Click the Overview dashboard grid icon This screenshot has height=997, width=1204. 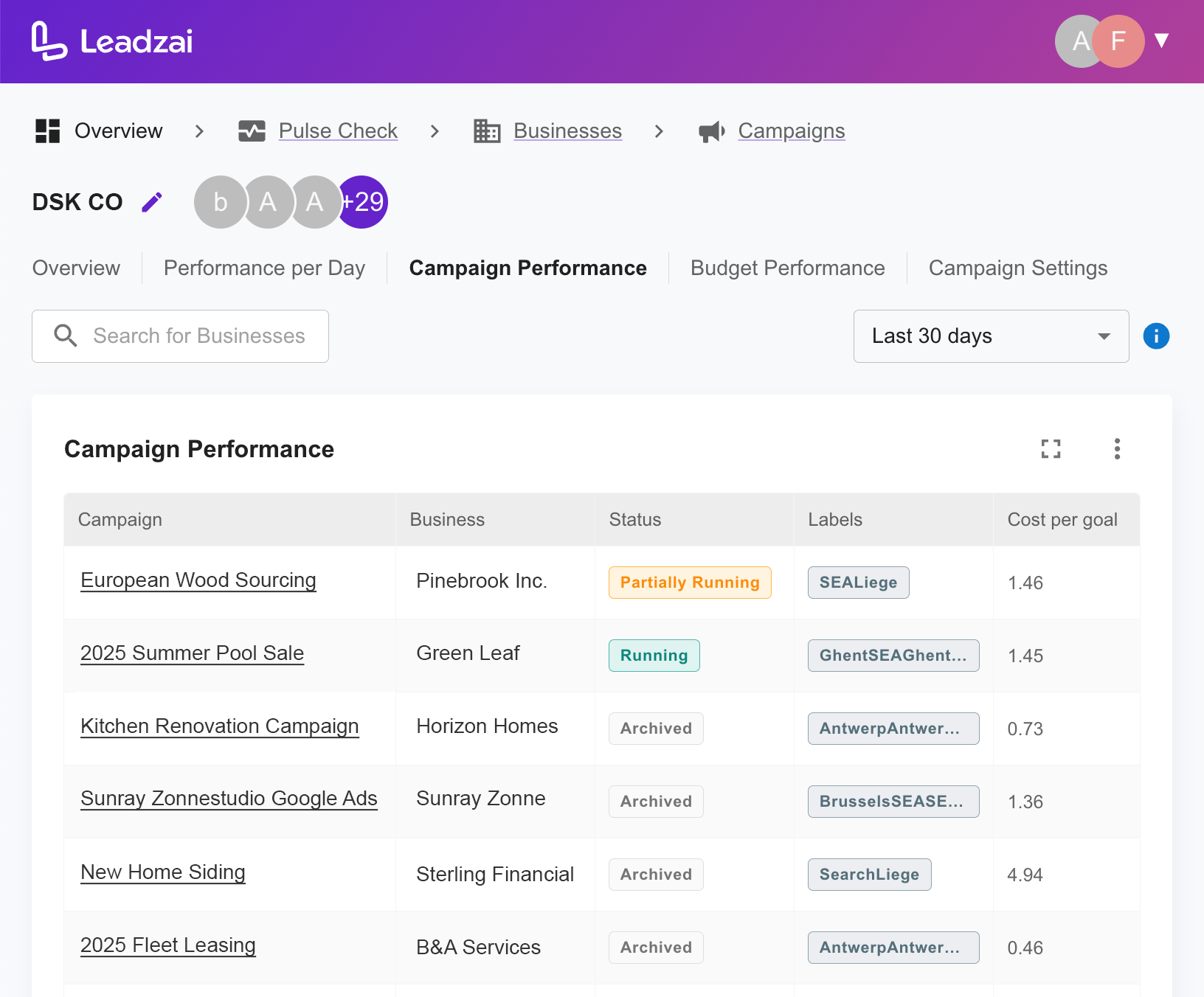point(48,131)
